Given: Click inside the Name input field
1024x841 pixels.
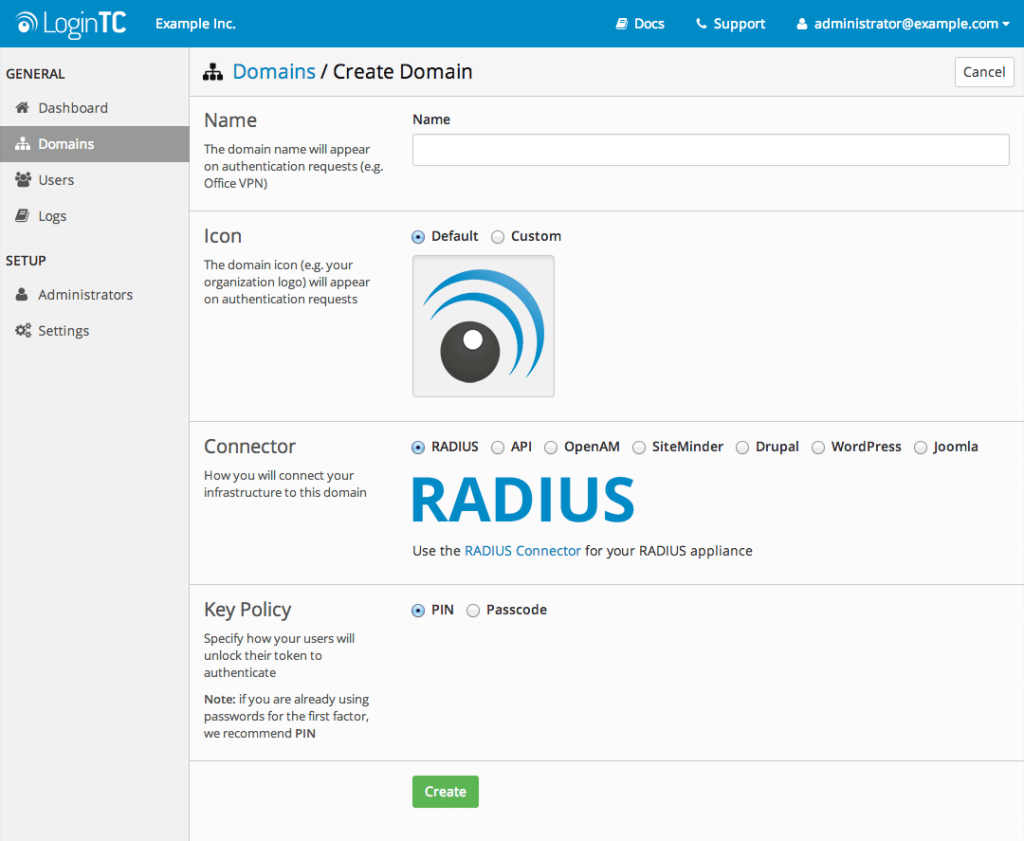Looking at the screenshot, I should click(710, 149).
